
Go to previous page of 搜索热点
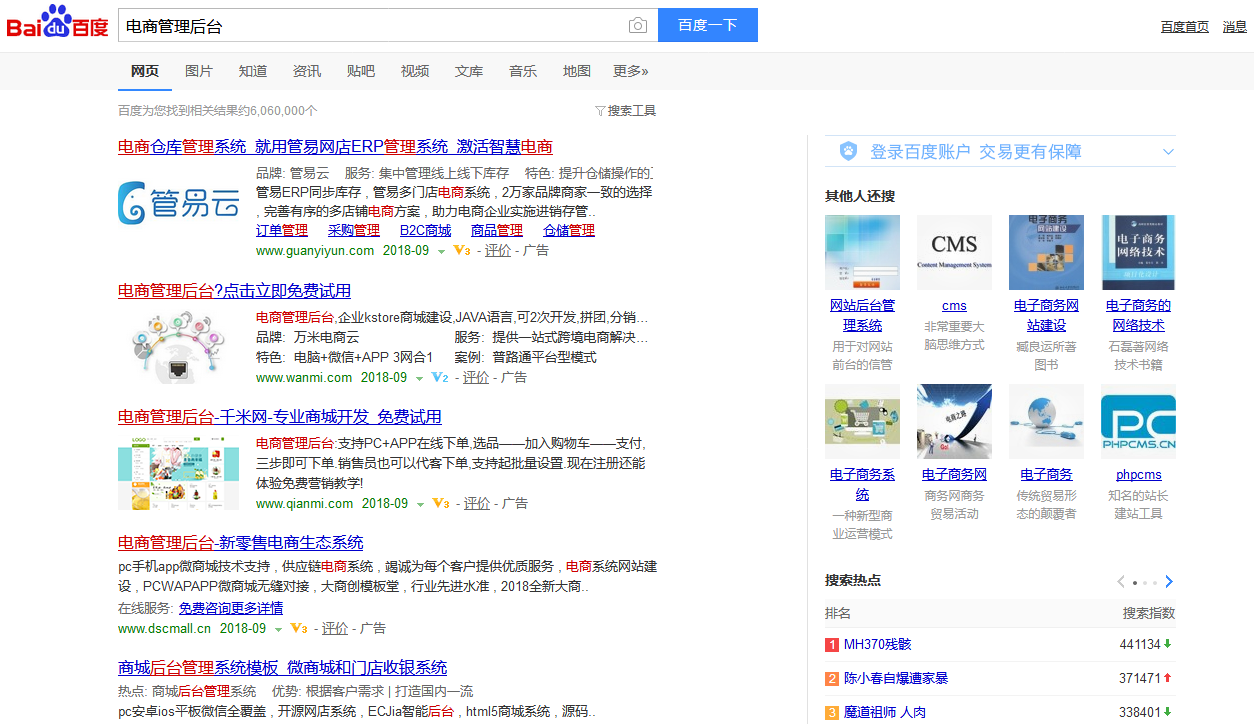(x=1121, y=582)
